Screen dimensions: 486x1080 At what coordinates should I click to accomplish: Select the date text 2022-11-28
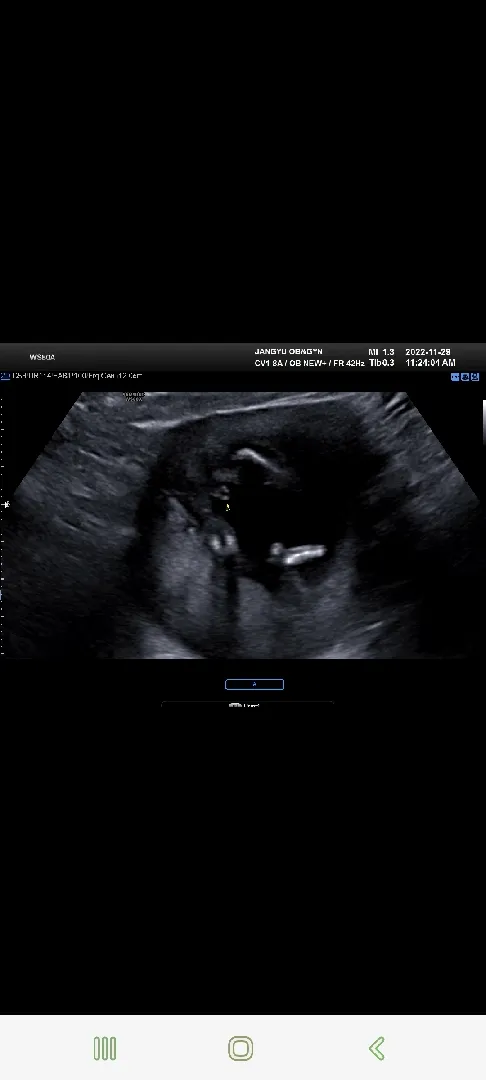[428, 352]
